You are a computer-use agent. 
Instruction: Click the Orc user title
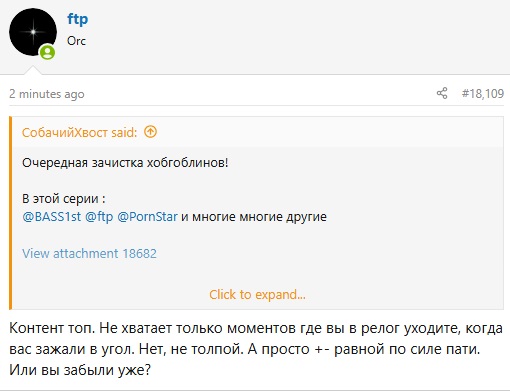[76, 41]
